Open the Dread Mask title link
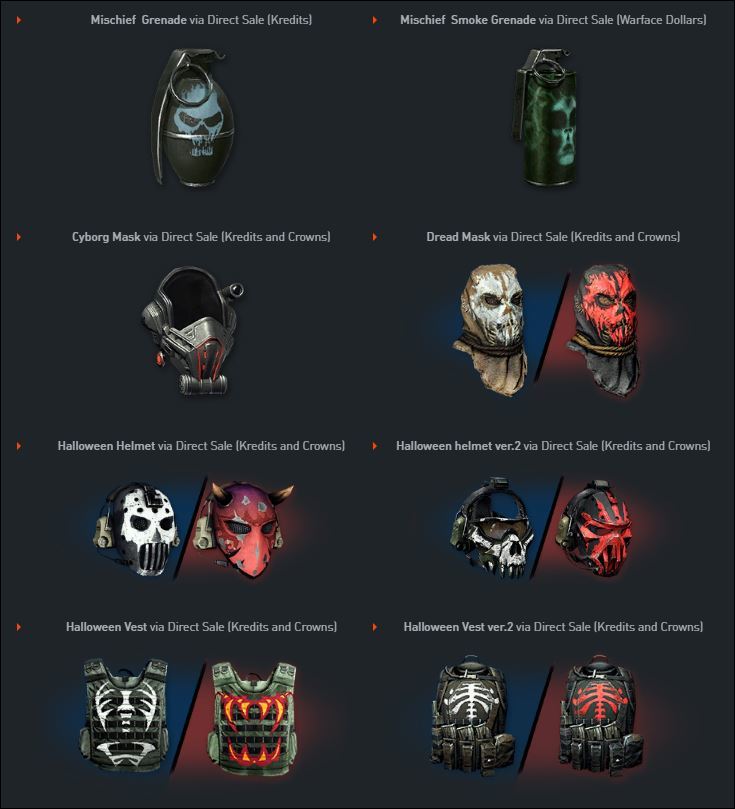 458,237
